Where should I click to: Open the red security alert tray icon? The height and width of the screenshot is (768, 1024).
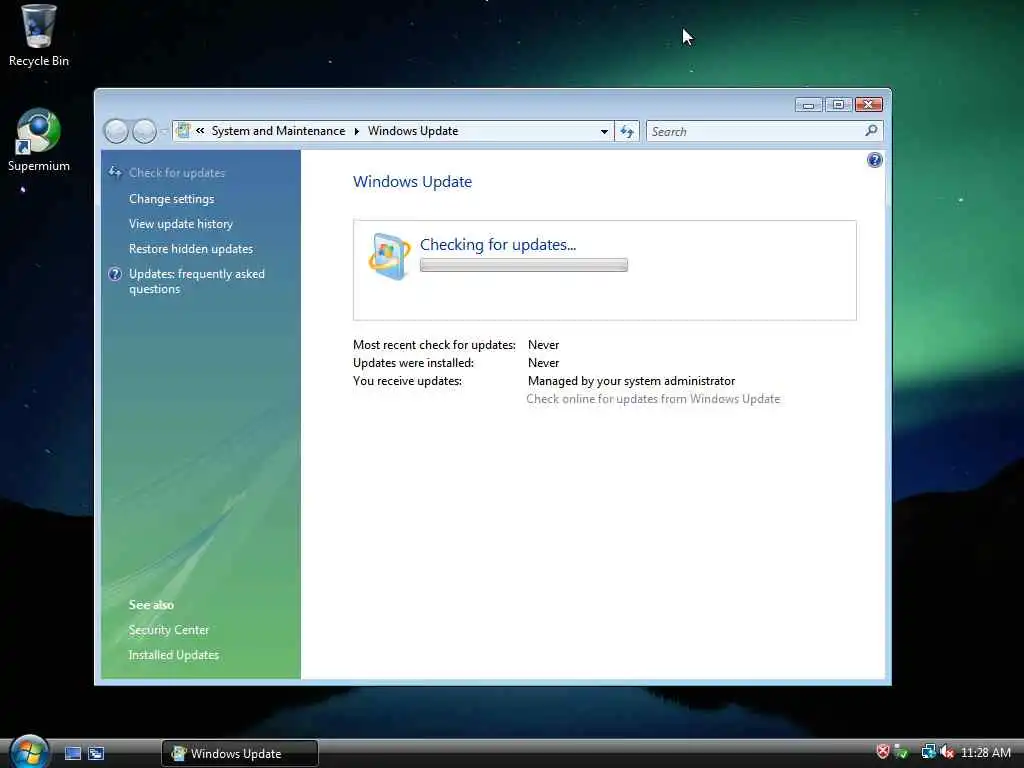[x=883, y=752]
